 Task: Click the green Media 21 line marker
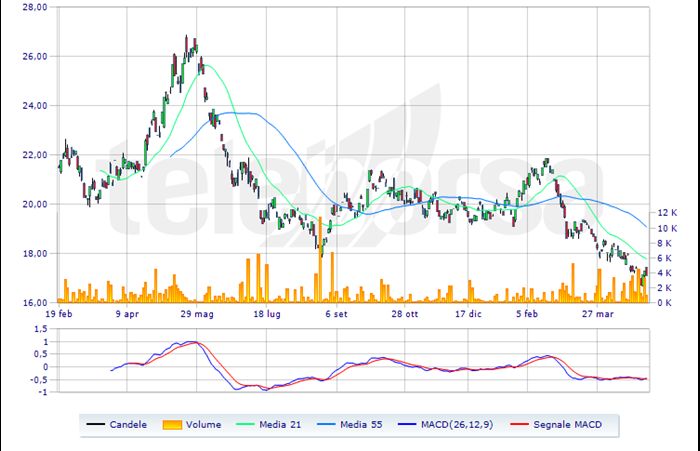[x=246, y=424]
